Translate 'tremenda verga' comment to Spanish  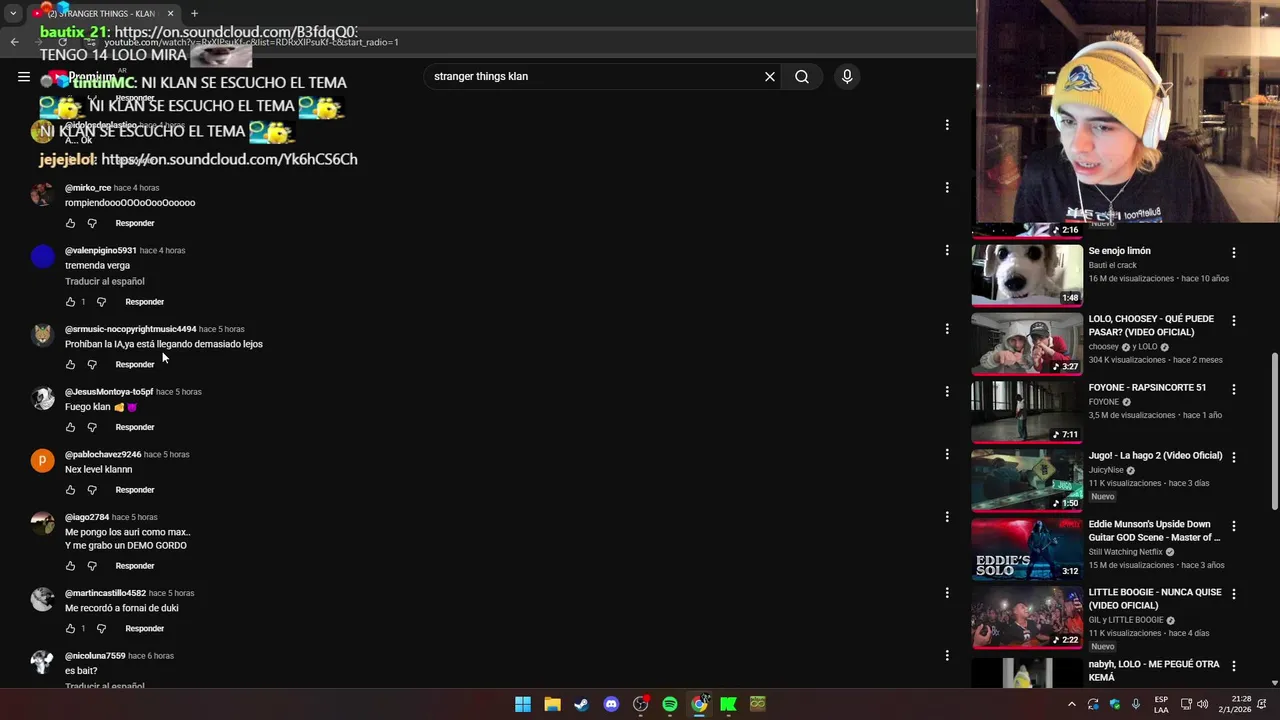pos(105,282)
